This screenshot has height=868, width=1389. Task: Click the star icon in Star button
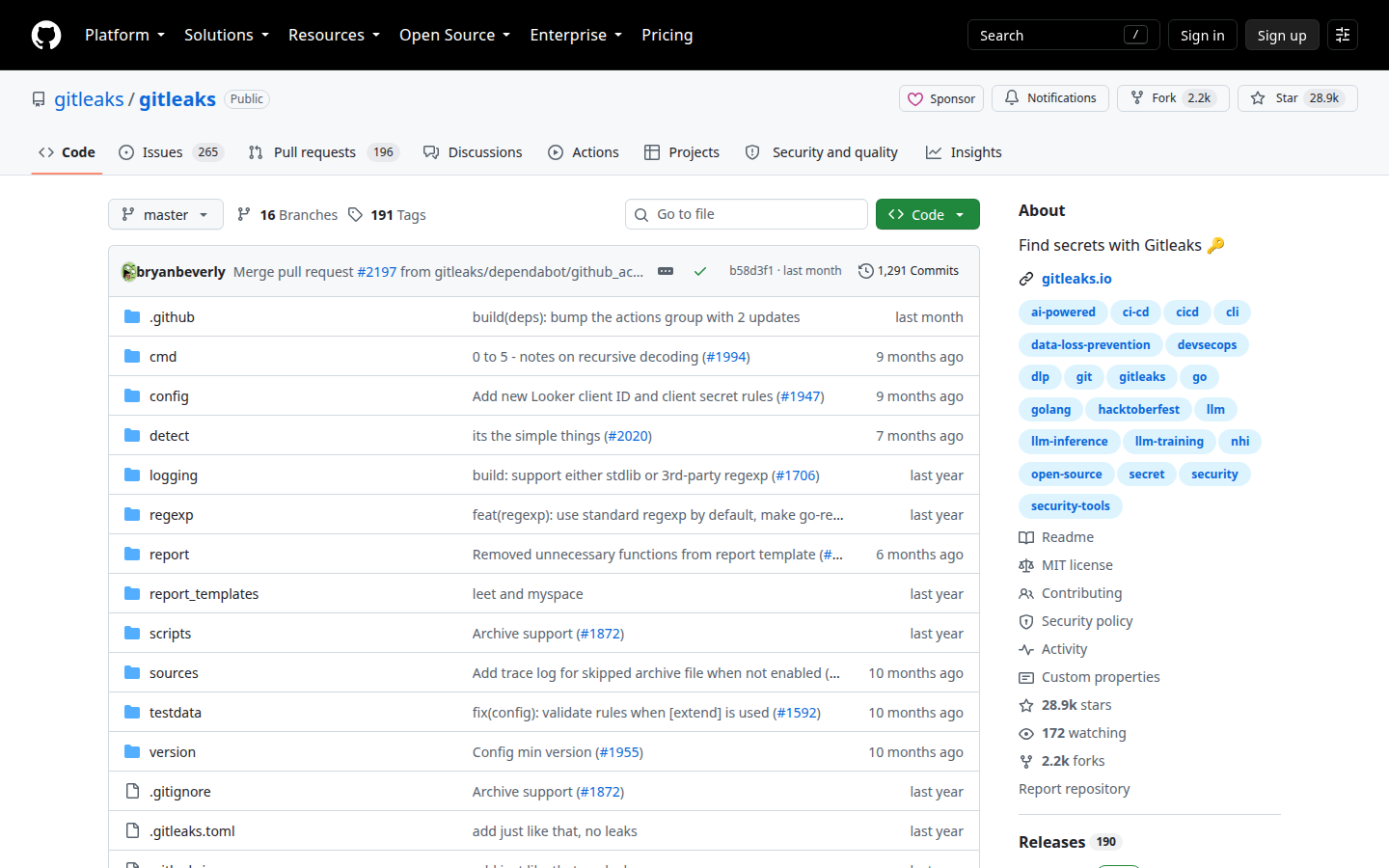[1258, 97]
